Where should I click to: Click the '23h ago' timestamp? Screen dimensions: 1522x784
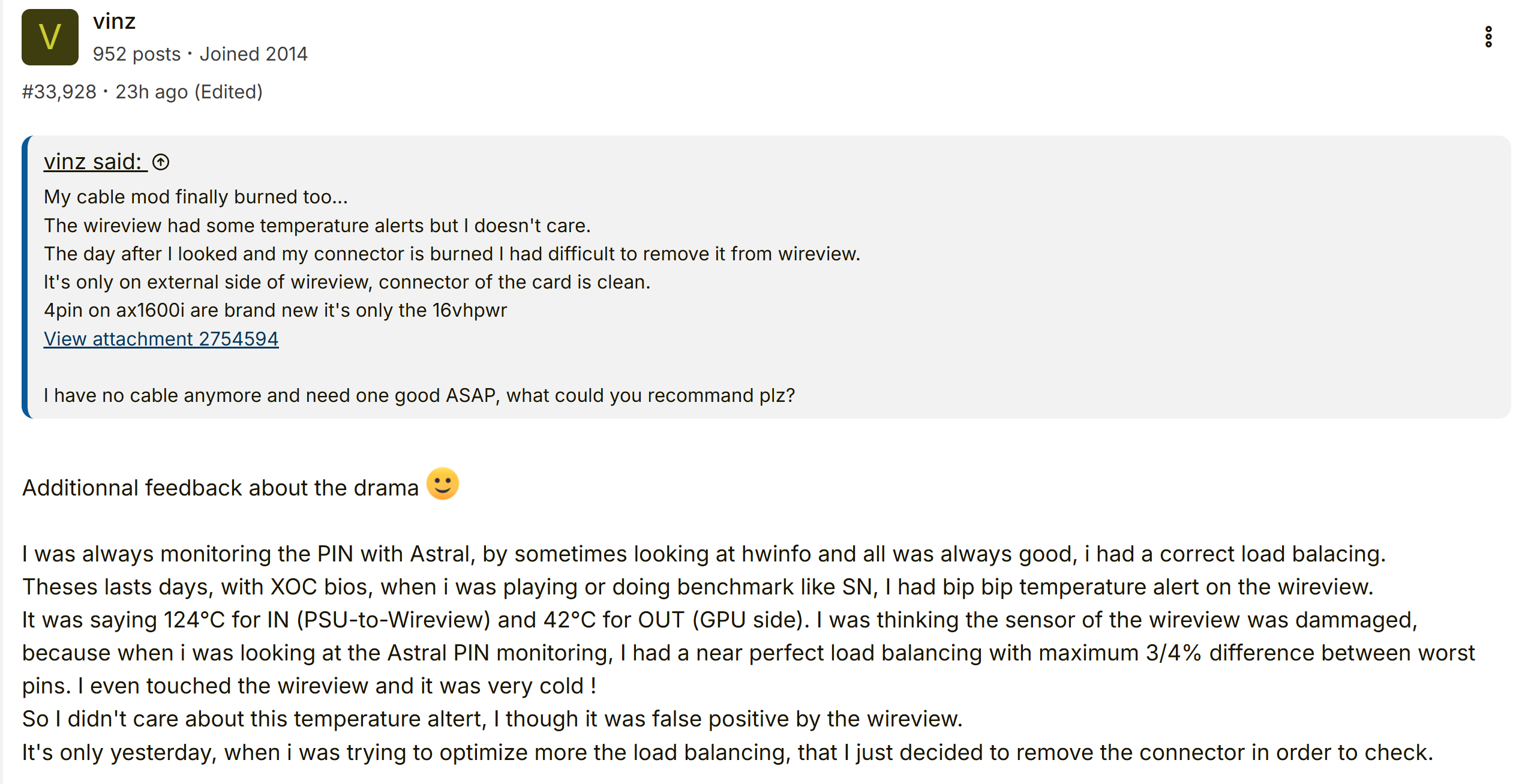[151, 92]
